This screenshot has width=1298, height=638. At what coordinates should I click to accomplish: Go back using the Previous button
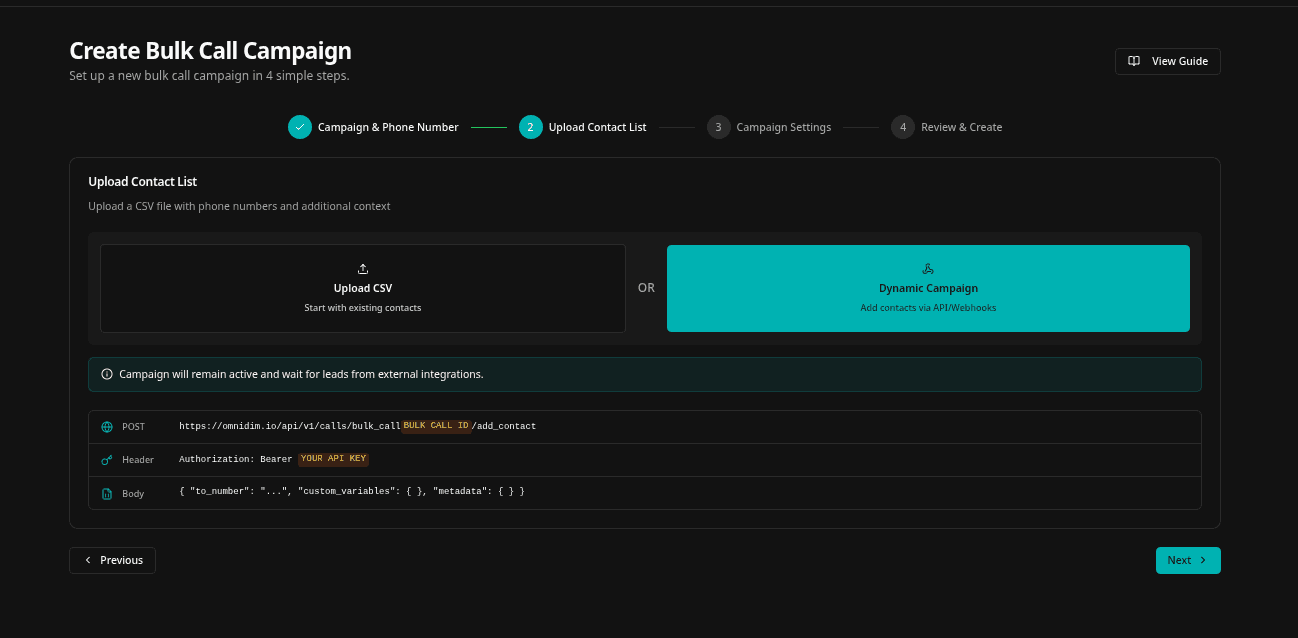coord(112,560)
